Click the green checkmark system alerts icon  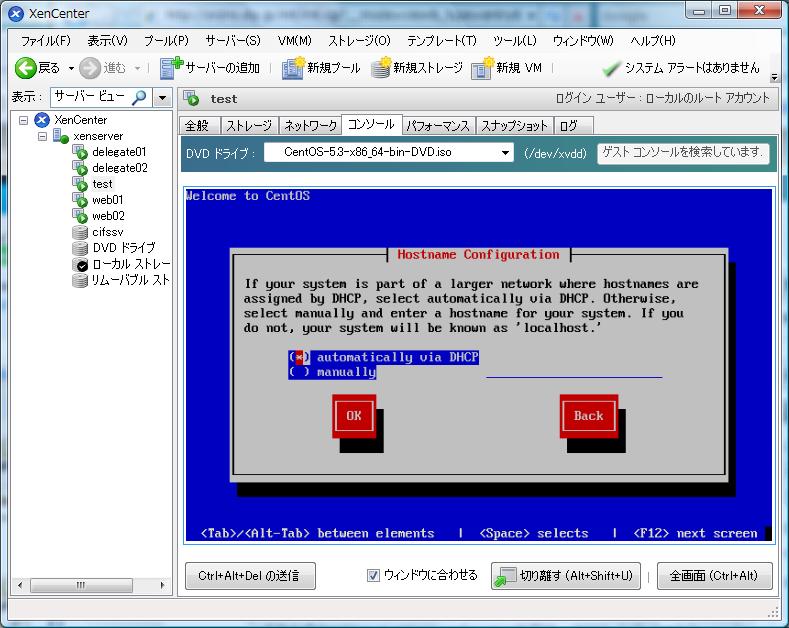click(x=611, y=68)
